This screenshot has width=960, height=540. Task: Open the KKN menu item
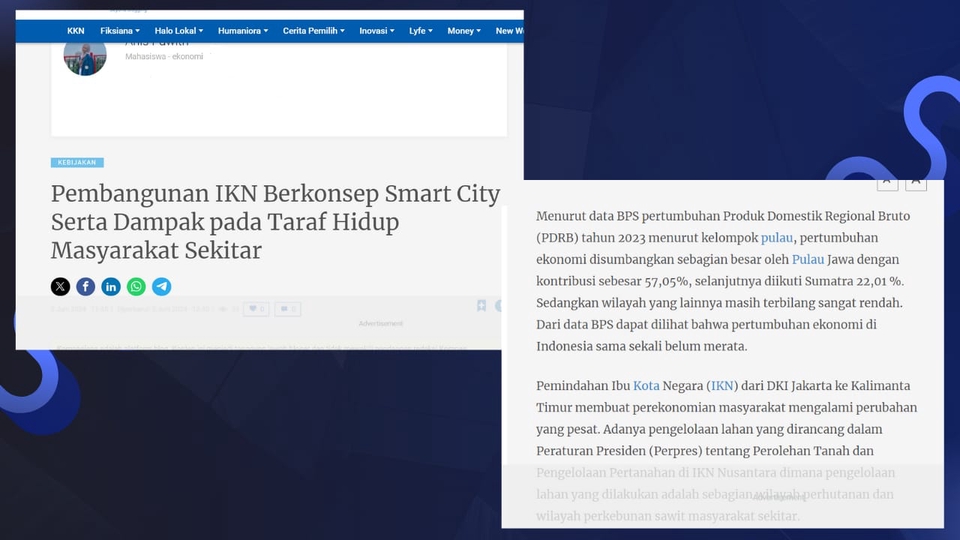point(76,31)
